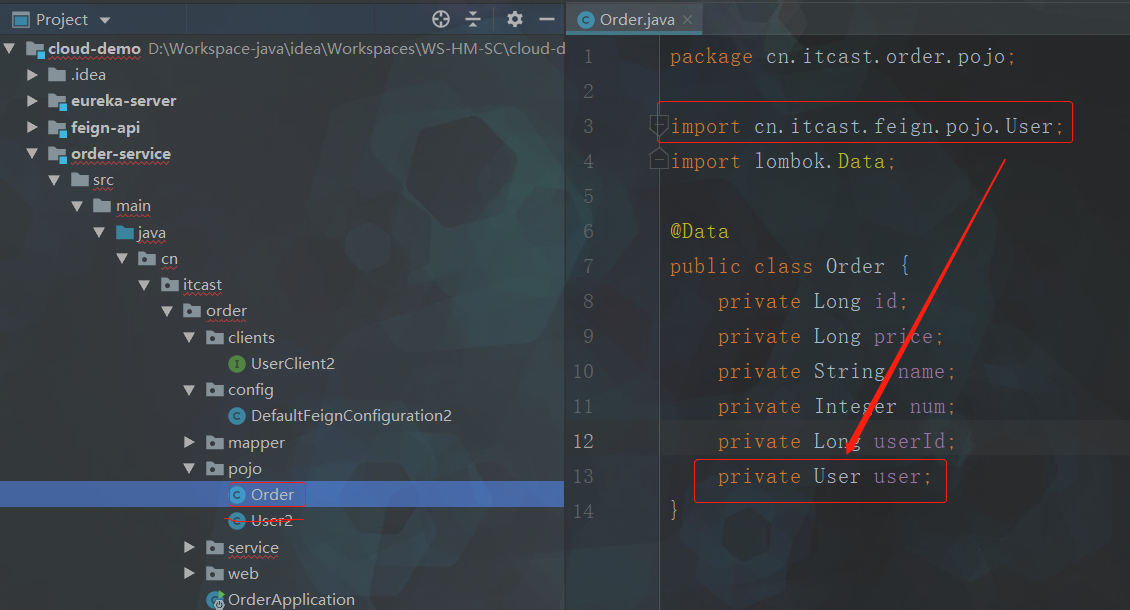Click the OrderApplication run class icon

click(215, 600)
